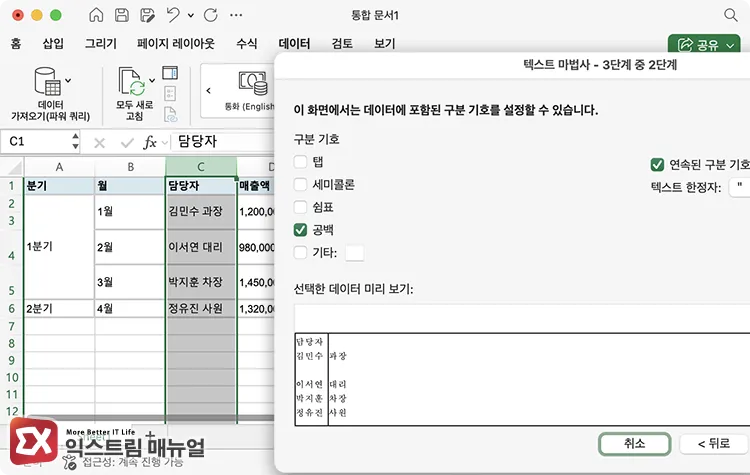
Task: Click cell 김민수 과장
Action: pos(201,211)
